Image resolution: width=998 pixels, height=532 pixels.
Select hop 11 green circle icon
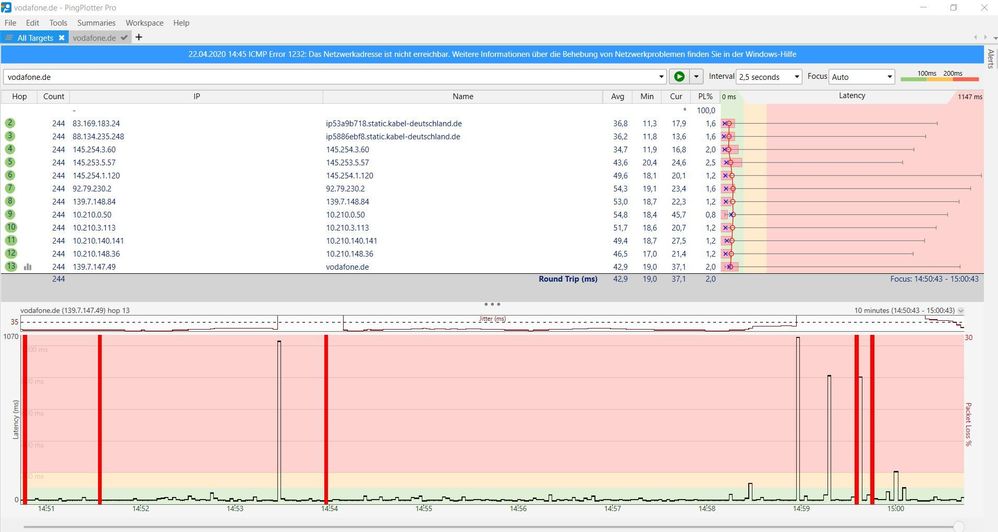pos(11,241)
